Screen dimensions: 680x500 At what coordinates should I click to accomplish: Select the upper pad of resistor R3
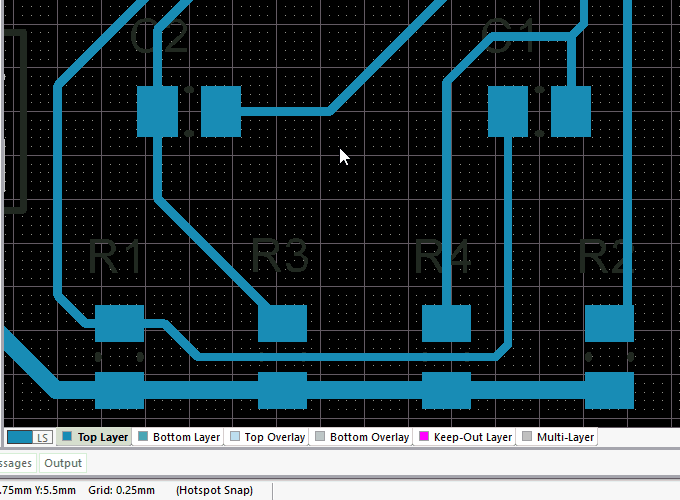pos(282,324)
